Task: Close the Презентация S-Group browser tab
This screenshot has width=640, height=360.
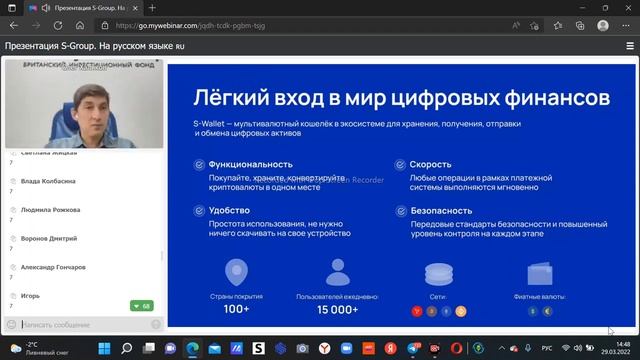Action: click(136, 8)
